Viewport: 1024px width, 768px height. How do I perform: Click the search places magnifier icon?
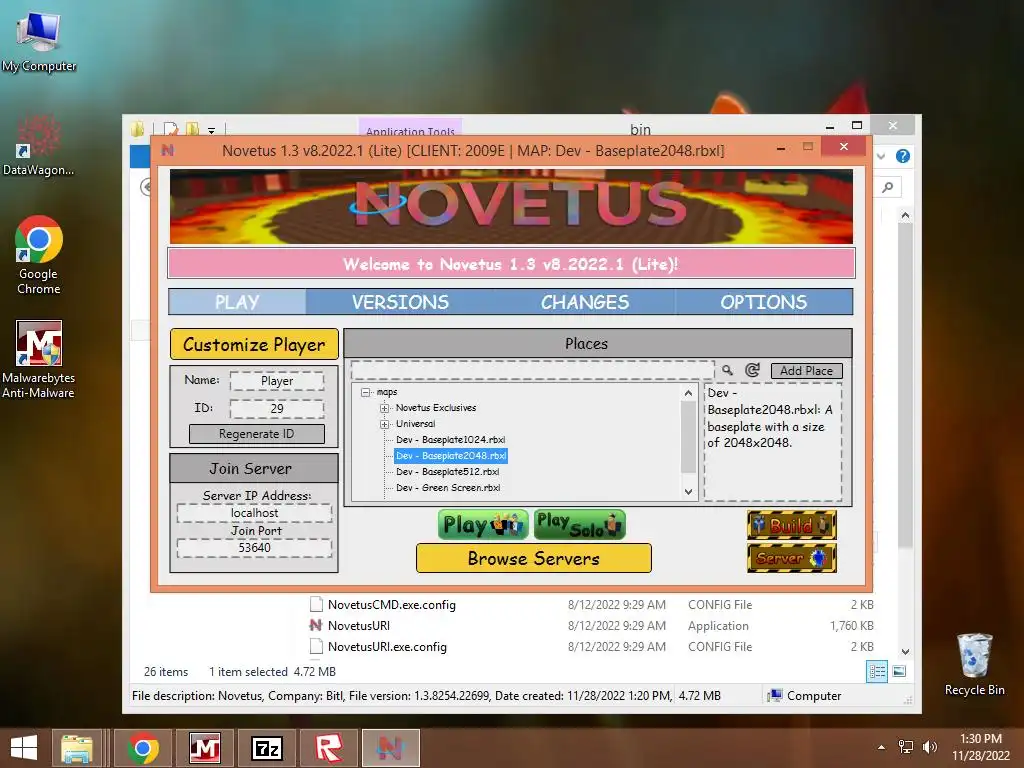point(728,370)
